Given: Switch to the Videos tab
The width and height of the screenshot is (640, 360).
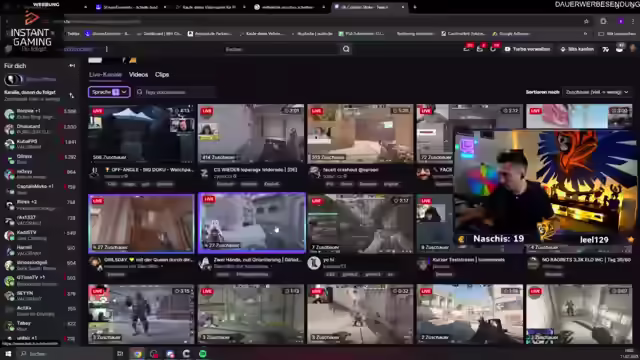Looking at the screenshot, I should coord(138,75).
